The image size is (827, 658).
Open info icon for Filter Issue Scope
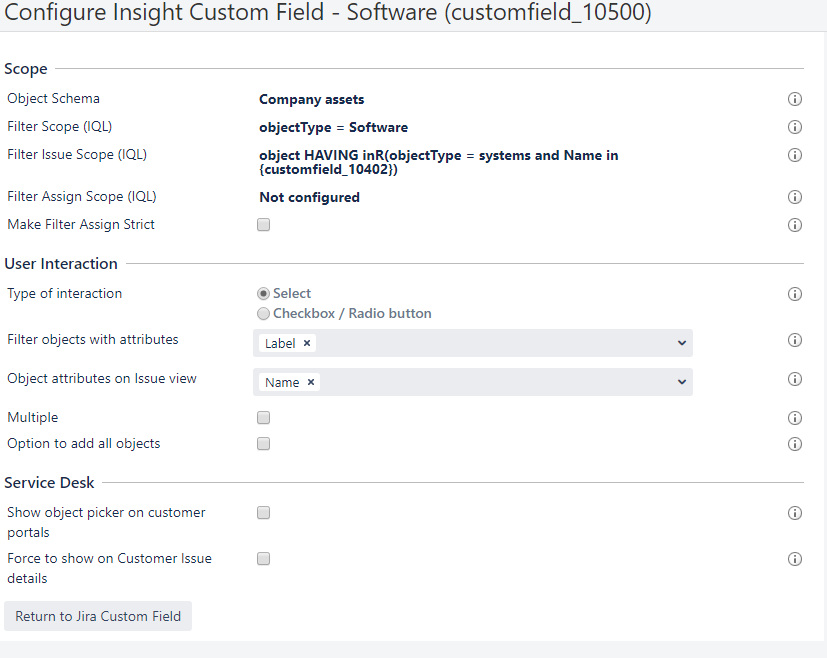tap(794, 155)
